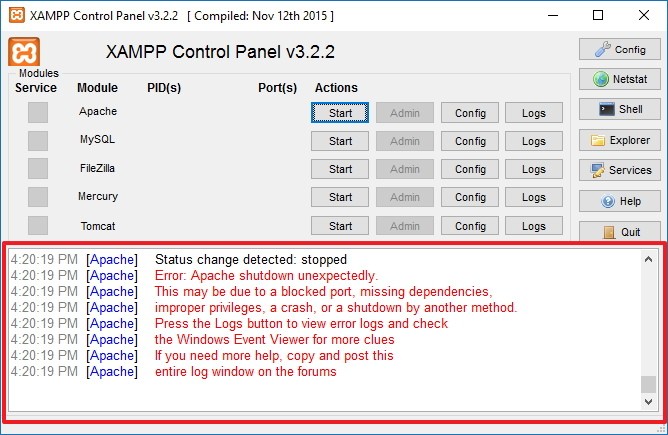Screen dimensions: 668x435
Task: Click 'Error: Apache shutdown unexpectedly.' log line
Action: click(x=266, y=276)
